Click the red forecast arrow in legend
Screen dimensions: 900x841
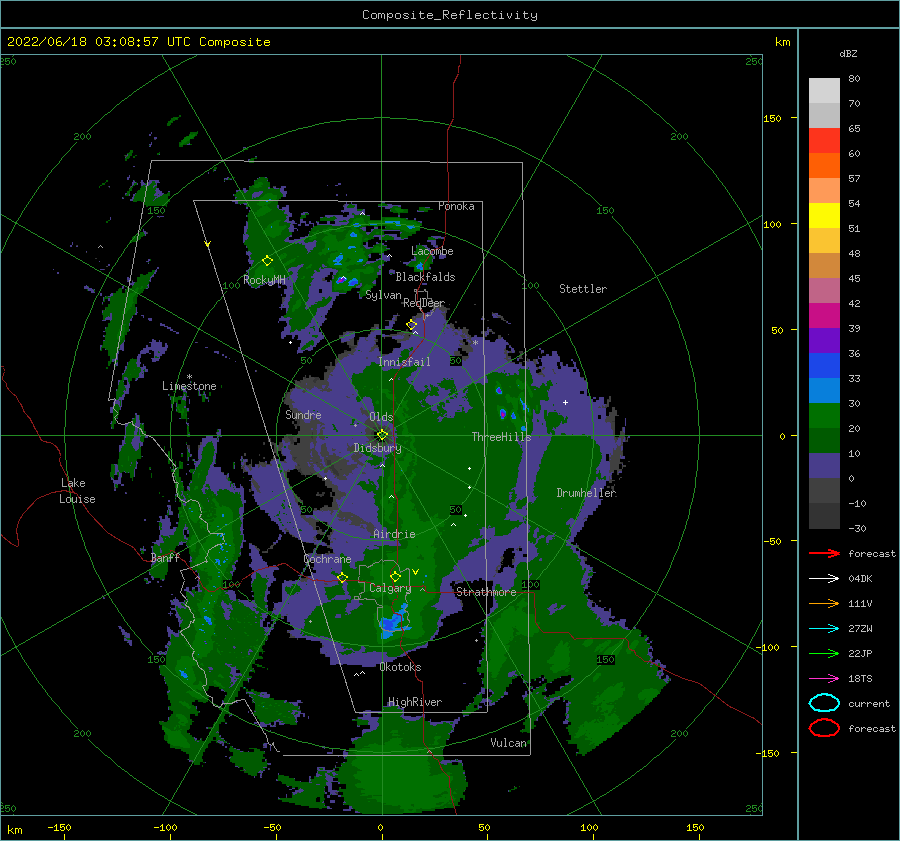(x=824, y=553)
